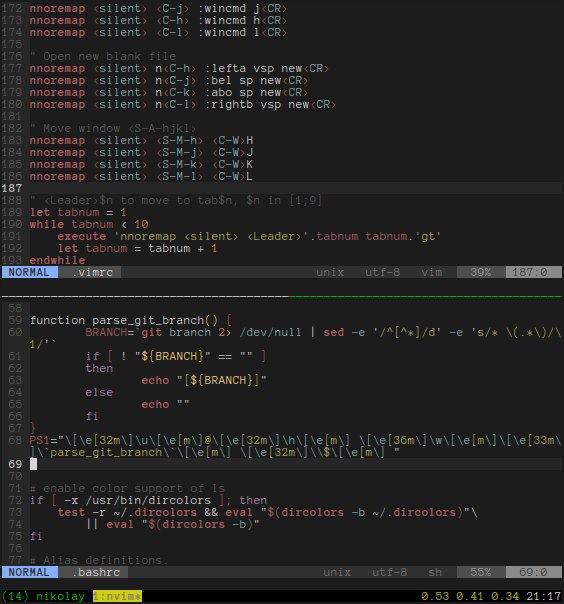Image resolution: width=564 pixels, height=604 pixels.
Task: Place cursor on 'wincmd j' mapping line 172
Action: coord(158,8)
